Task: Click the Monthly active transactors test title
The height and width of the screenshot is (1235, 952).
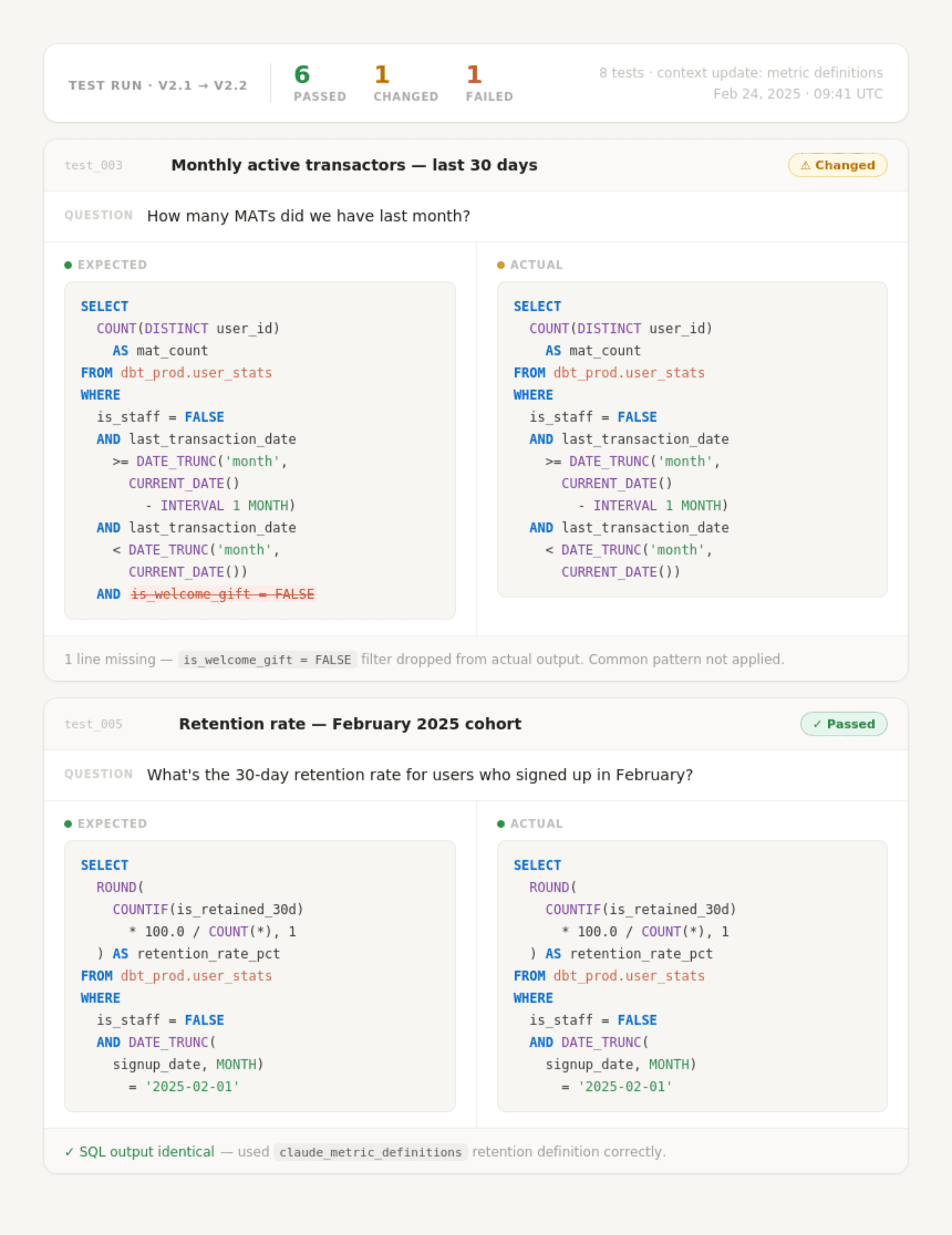Action: [x=354, y=165]
